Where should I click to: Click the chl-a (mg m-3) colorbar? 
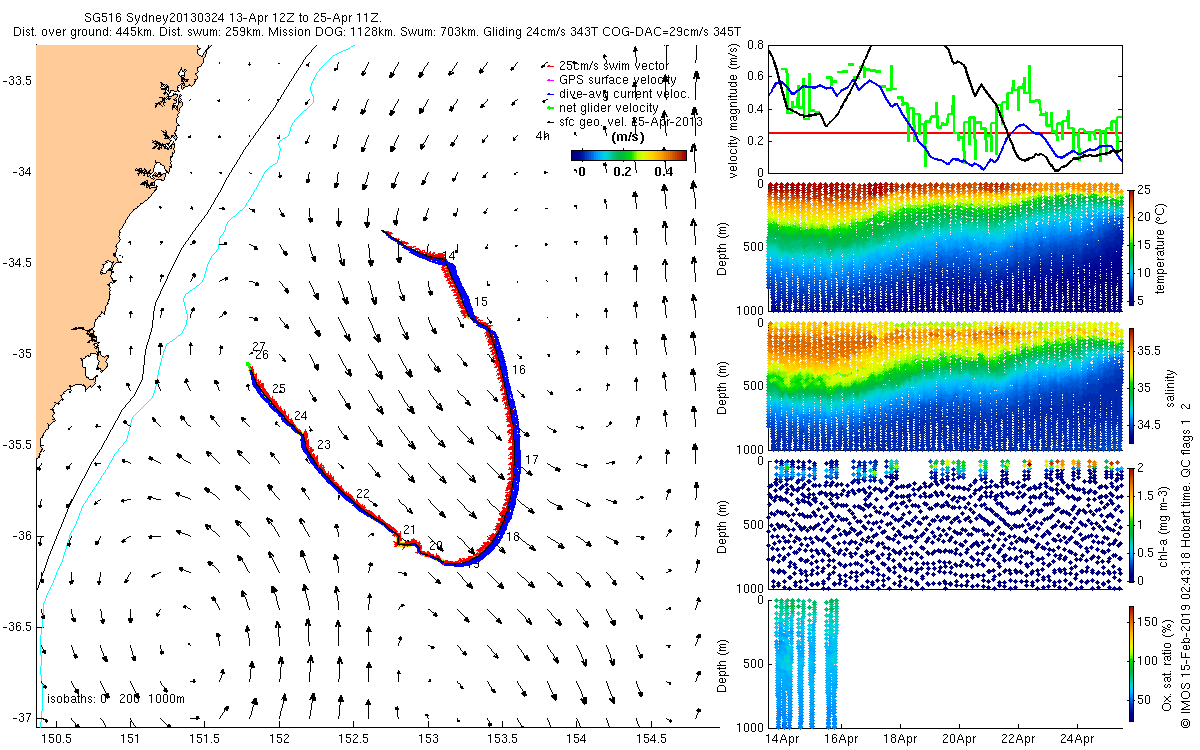point(1132,523)
